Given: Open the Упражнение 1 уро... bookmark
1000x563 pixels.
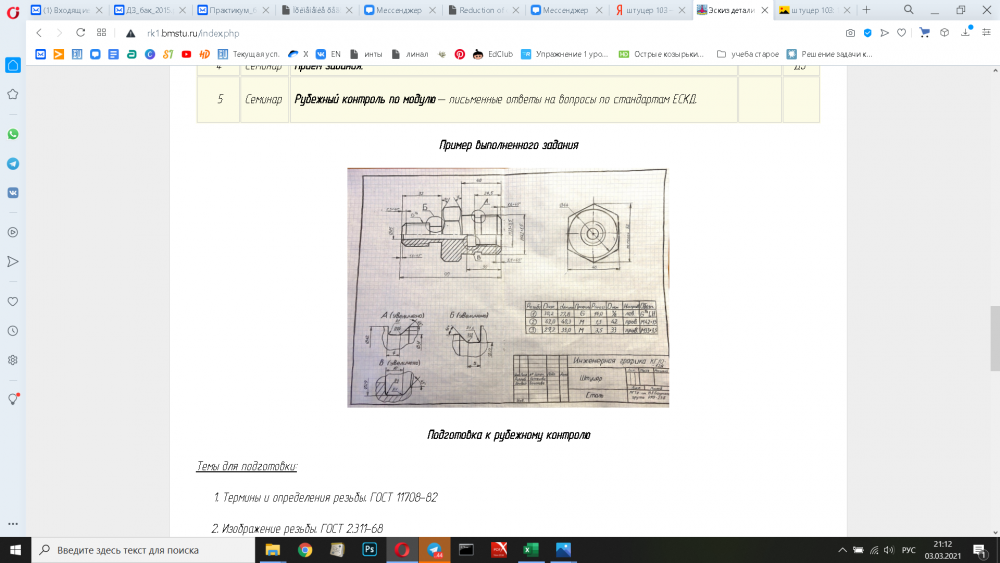Looking at the screenshot, I should (x=564, y=54).
